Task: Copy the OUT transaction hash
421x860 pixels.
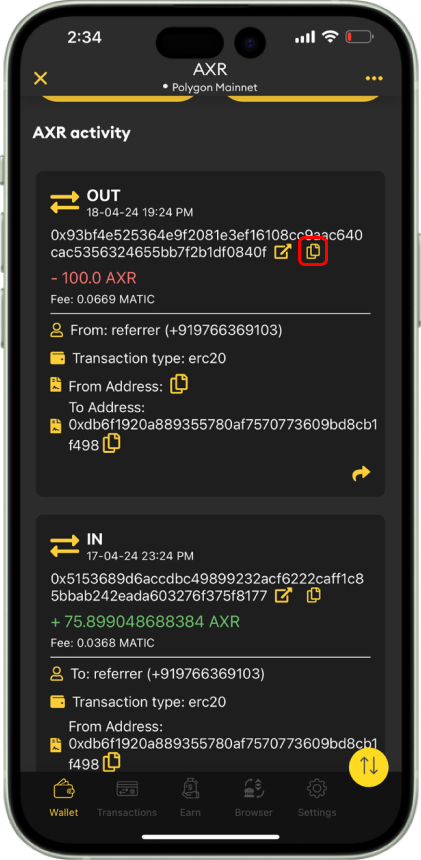Action: (313, 252)
